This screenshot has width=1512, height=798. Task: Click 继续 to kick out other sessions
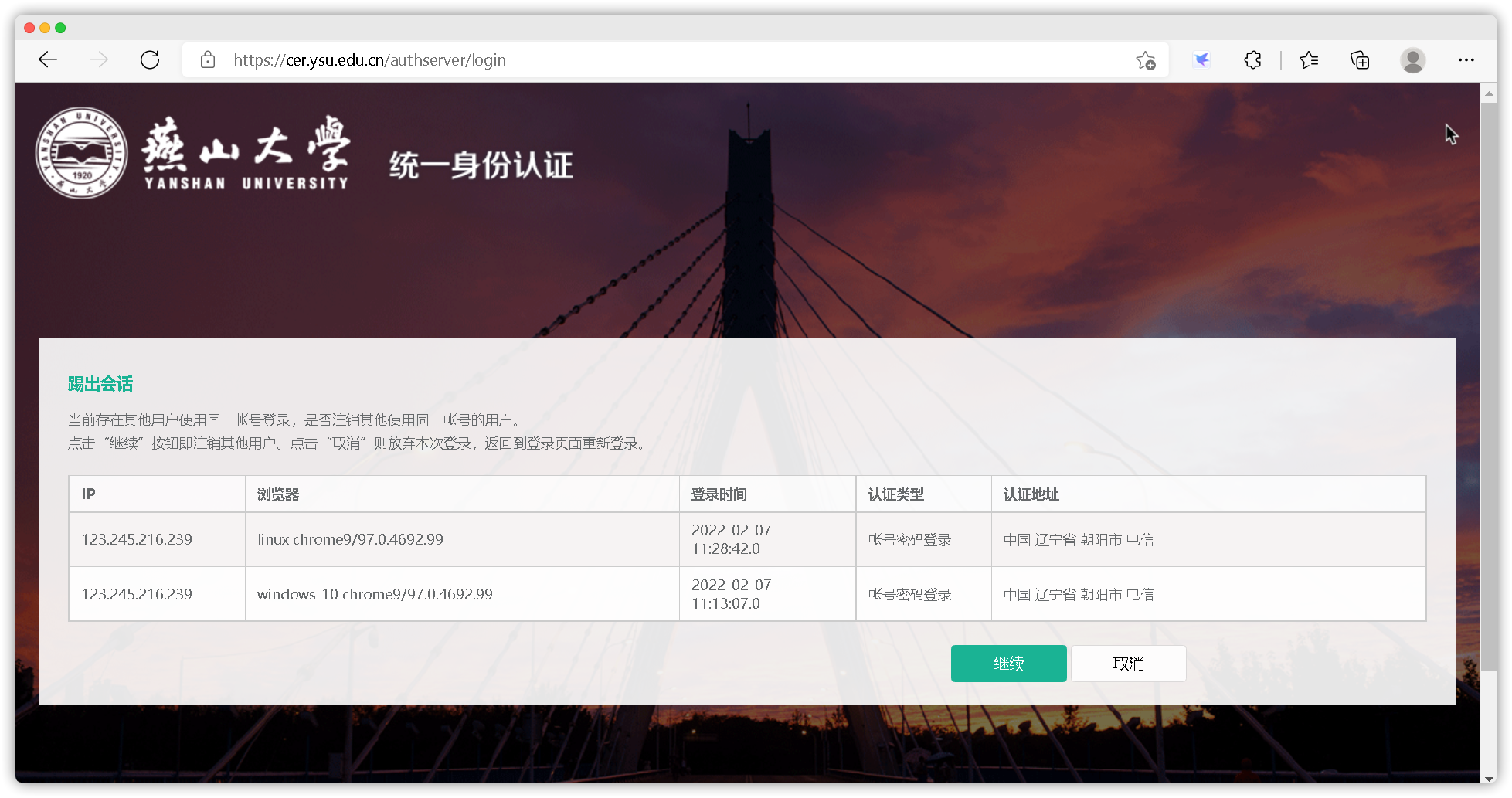click(1008, 663)
